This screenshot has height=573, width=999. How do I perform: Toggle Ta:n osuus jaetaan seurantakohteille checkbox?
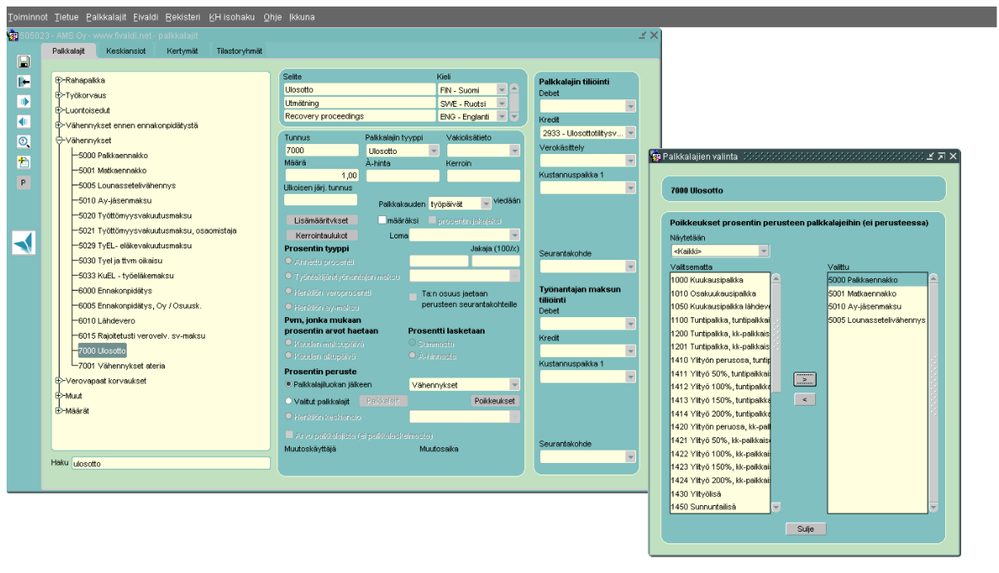point(413,297)
